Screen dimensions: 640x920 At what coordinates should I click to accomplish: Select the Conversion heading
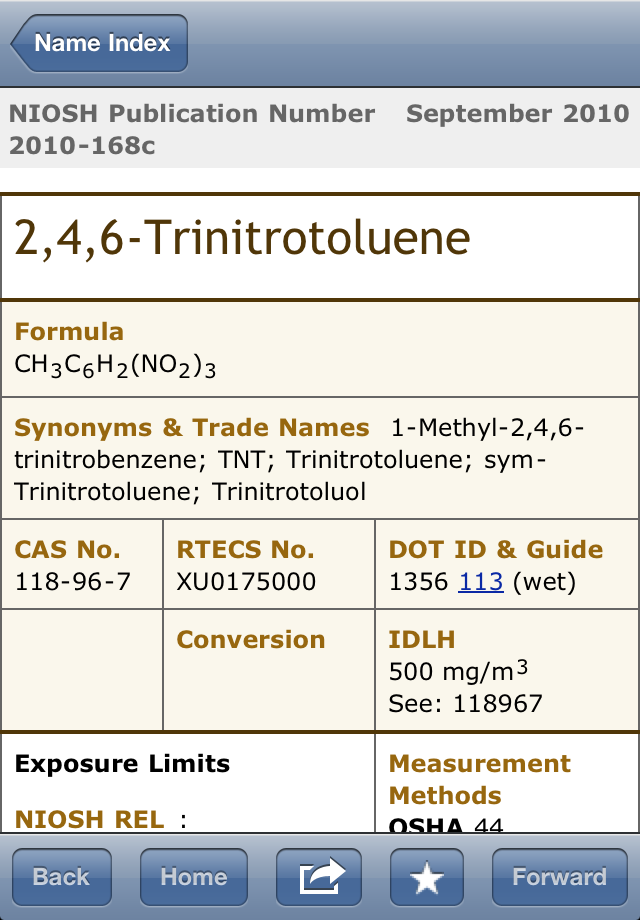(251, 640)
